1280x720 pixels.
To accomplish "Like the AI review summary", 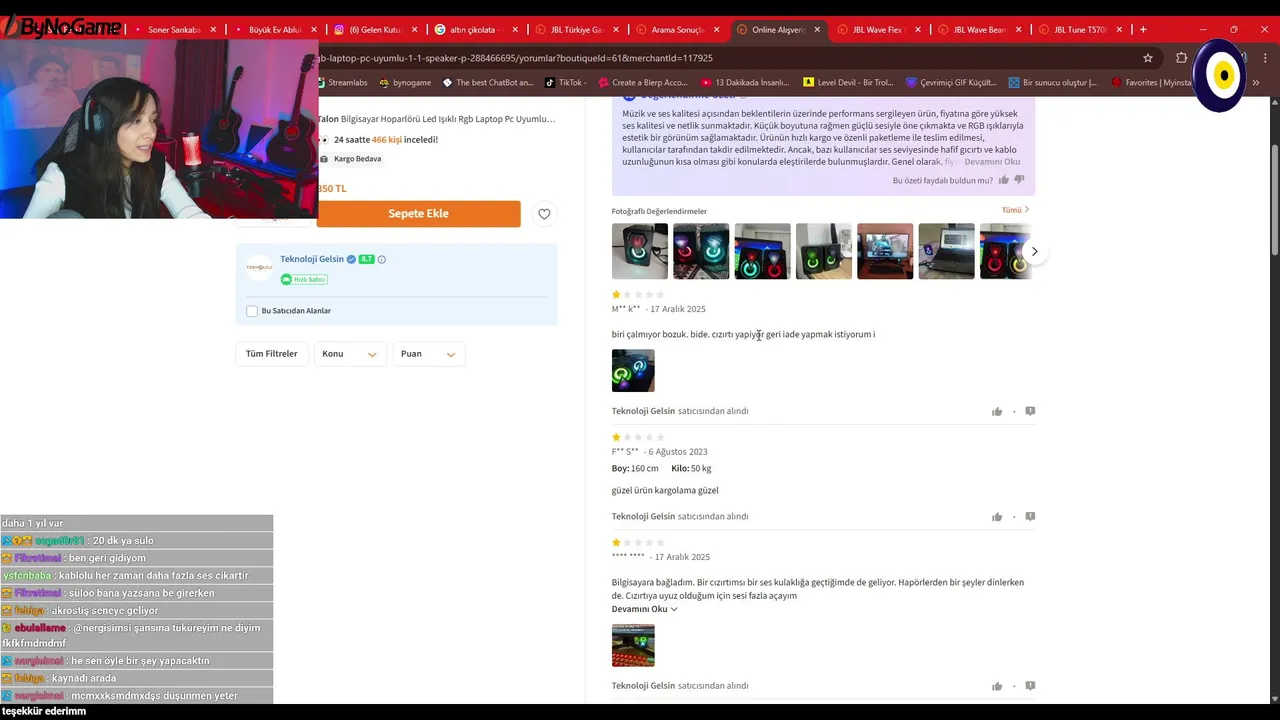I will click(1004, 180).
